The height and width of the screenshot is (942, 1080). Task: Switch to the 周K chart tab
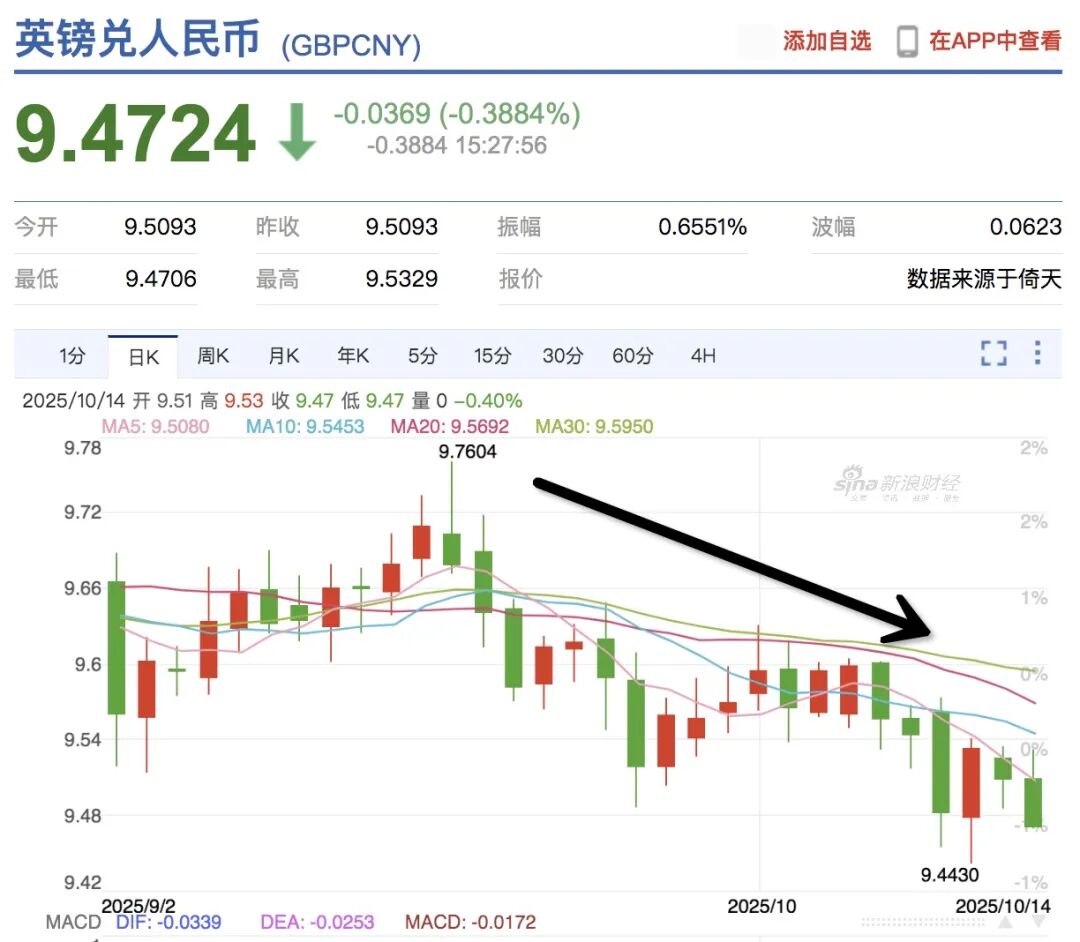tap(213, 355)
